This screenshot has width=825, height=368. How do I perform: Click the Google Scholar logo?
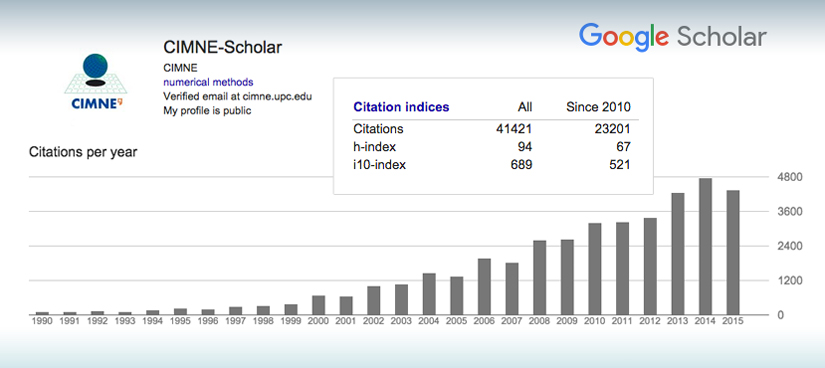[x=672, y=37]
